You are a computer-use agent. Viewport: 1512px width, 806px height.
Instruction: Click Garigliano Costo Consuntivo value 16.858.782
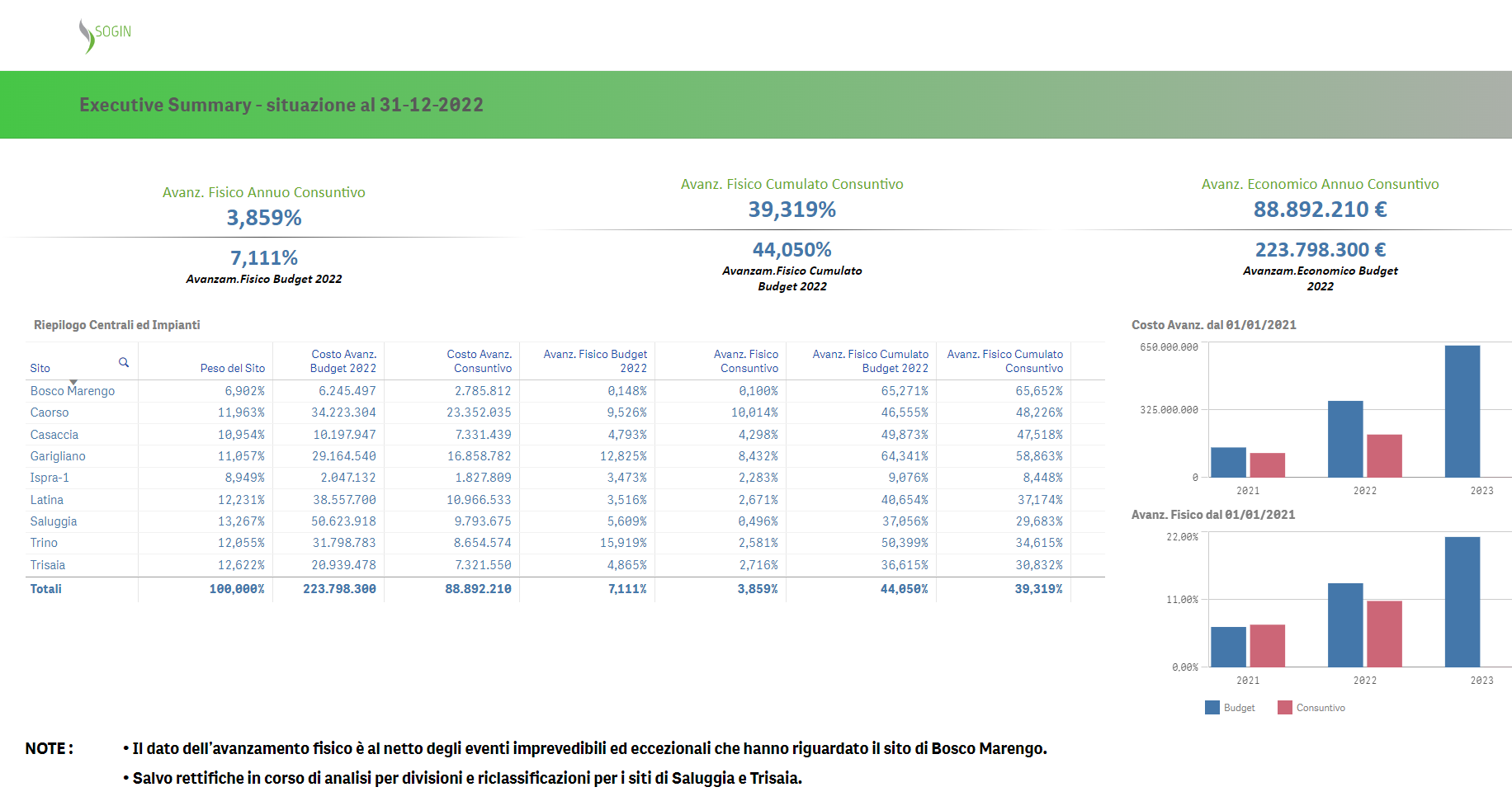pyautogui.click(x=480, y=456)
